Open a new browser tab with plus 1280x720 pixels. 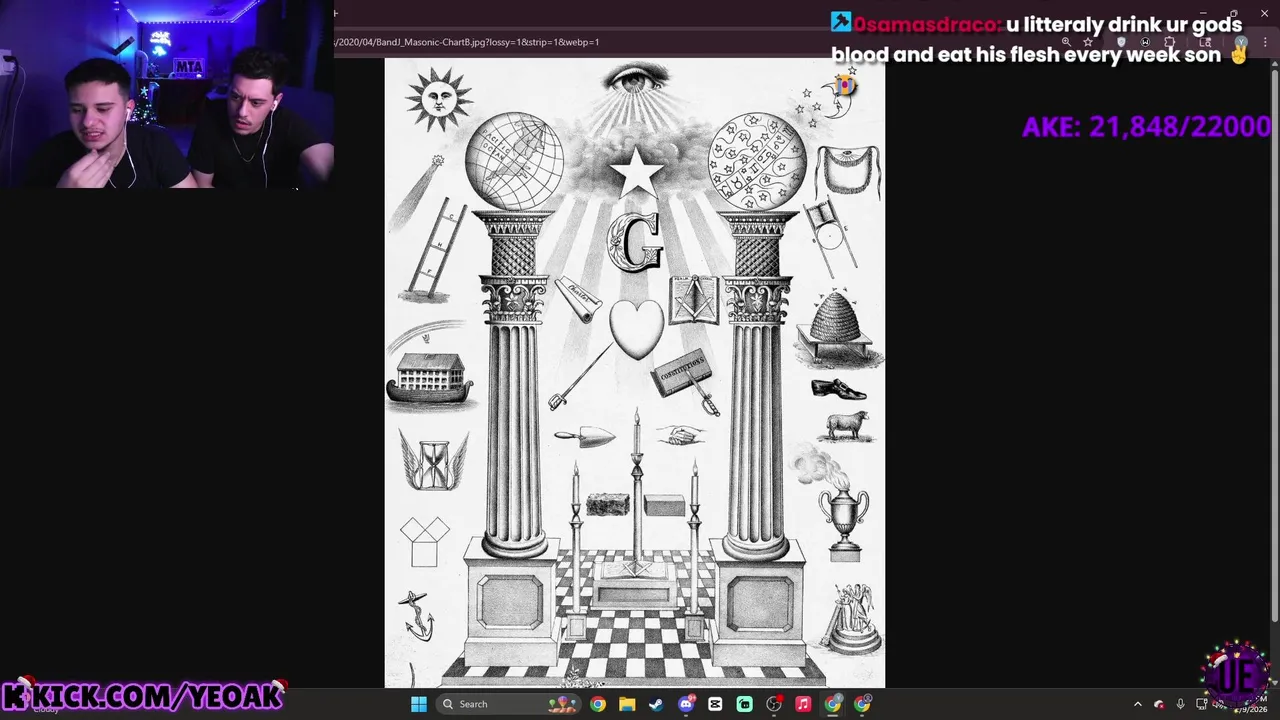[336, 13]
